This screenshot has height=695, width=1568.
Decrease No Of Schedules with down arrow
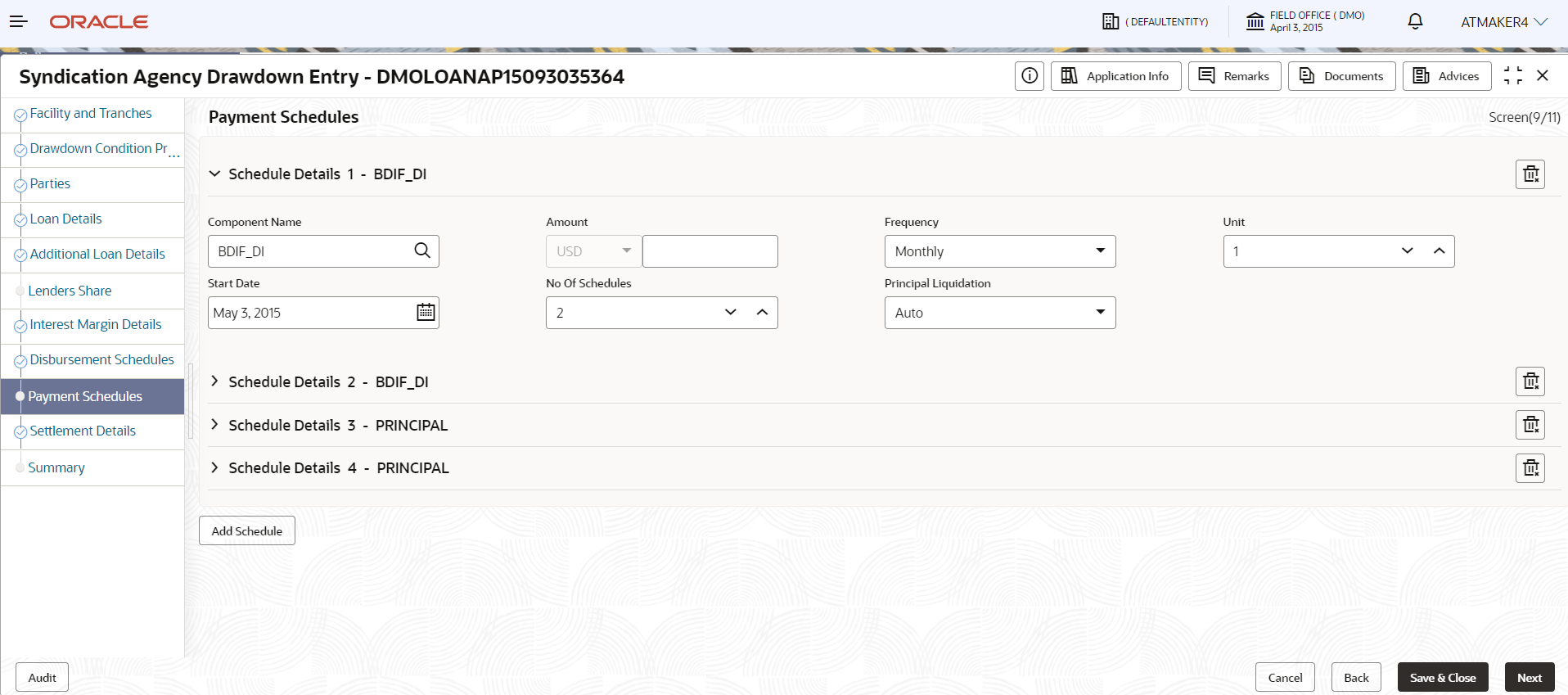point(731,313)
